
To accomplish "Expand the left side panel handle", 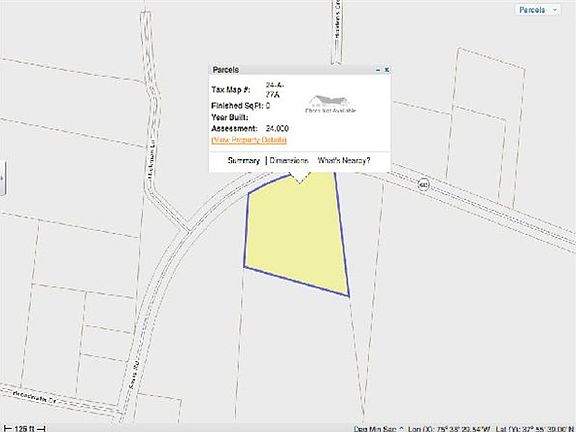I will (x=3, y=178).
